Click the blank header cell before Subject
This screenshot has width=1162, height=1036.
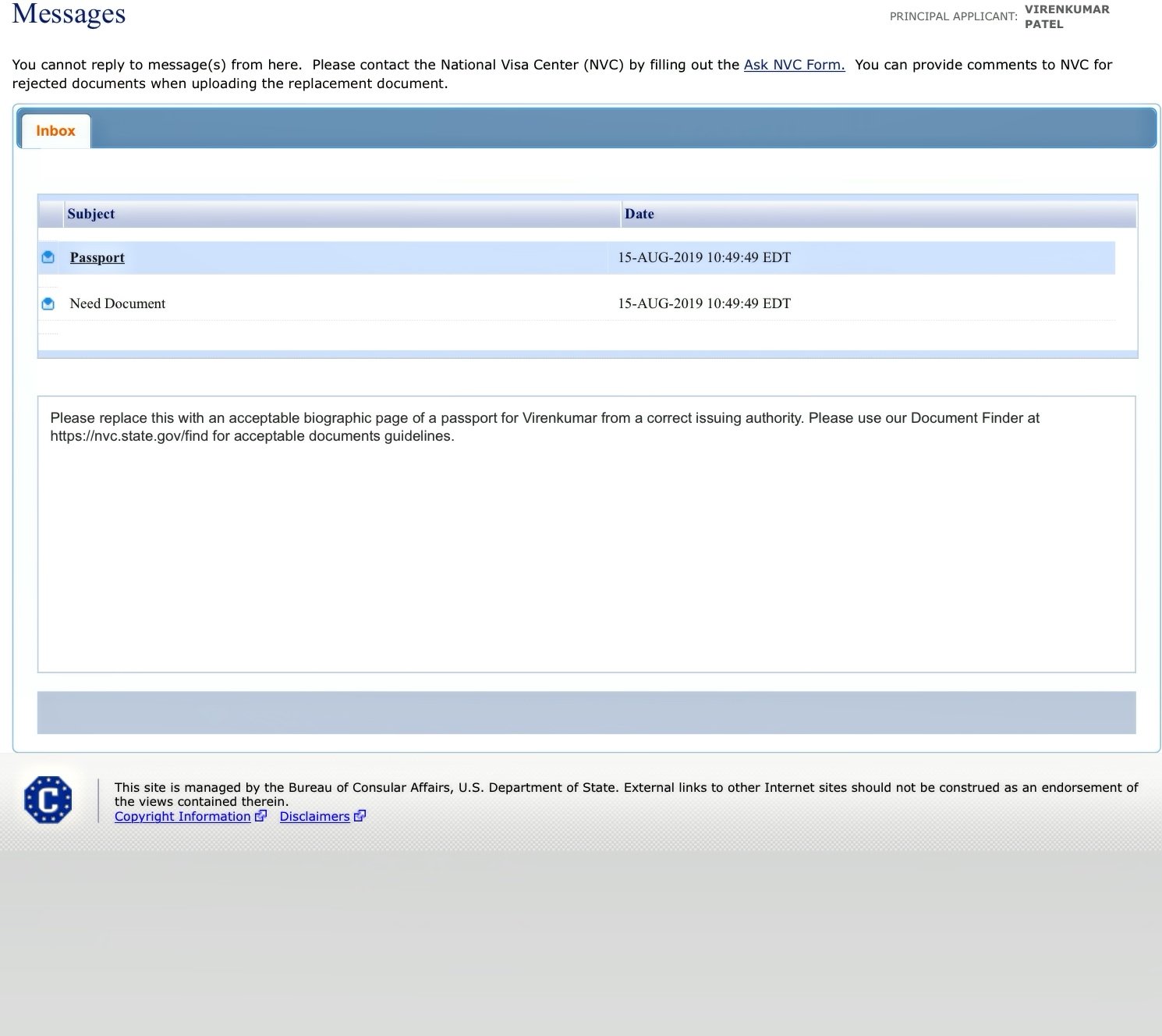pyautogui.click(x=51, y=214)
